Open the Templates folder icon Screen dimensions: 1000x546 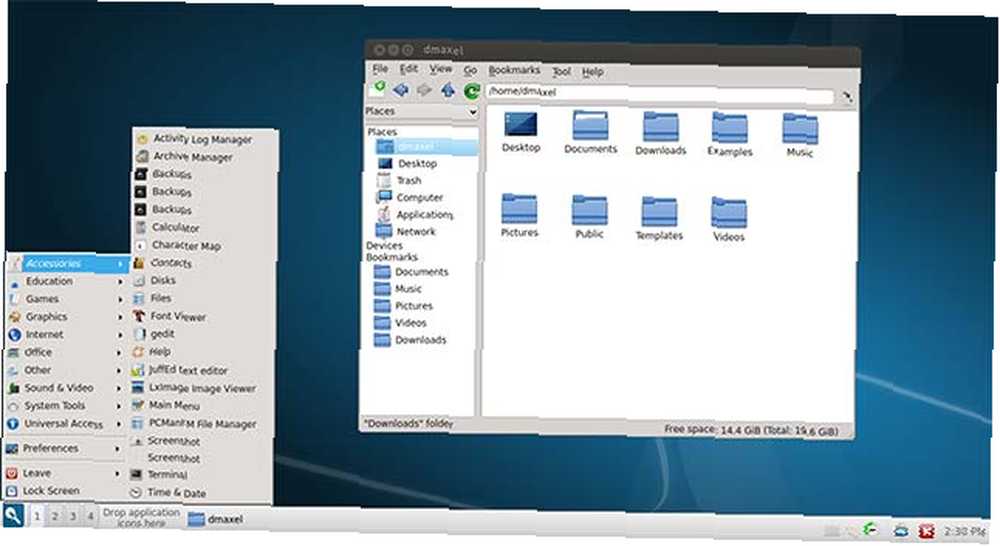pyautogui.click(x=659, y=218)
